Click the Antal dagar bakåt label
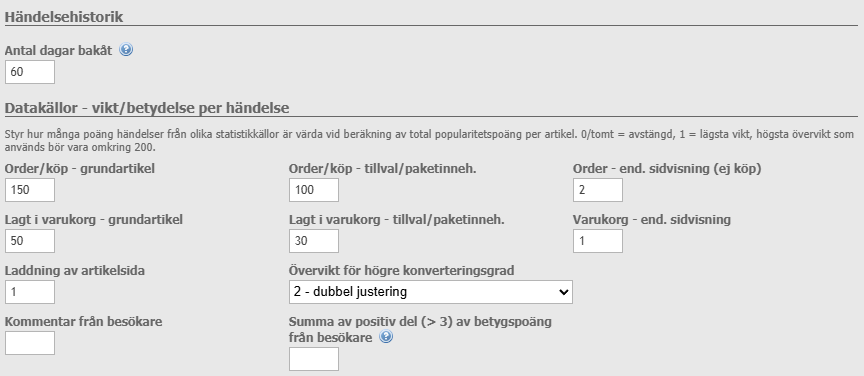864x376 pixels. (58, 50)
